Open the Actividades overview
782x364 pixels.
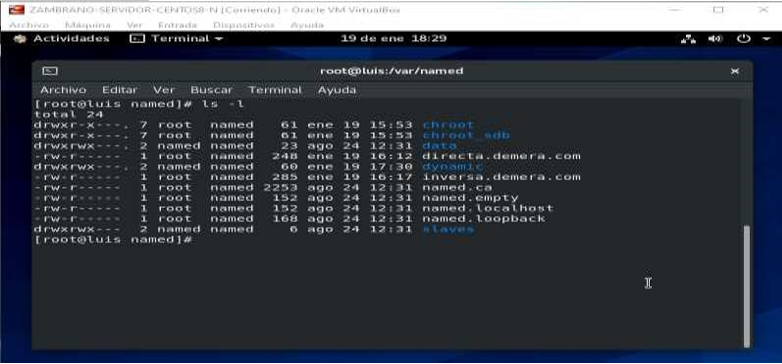pos(71,38)
